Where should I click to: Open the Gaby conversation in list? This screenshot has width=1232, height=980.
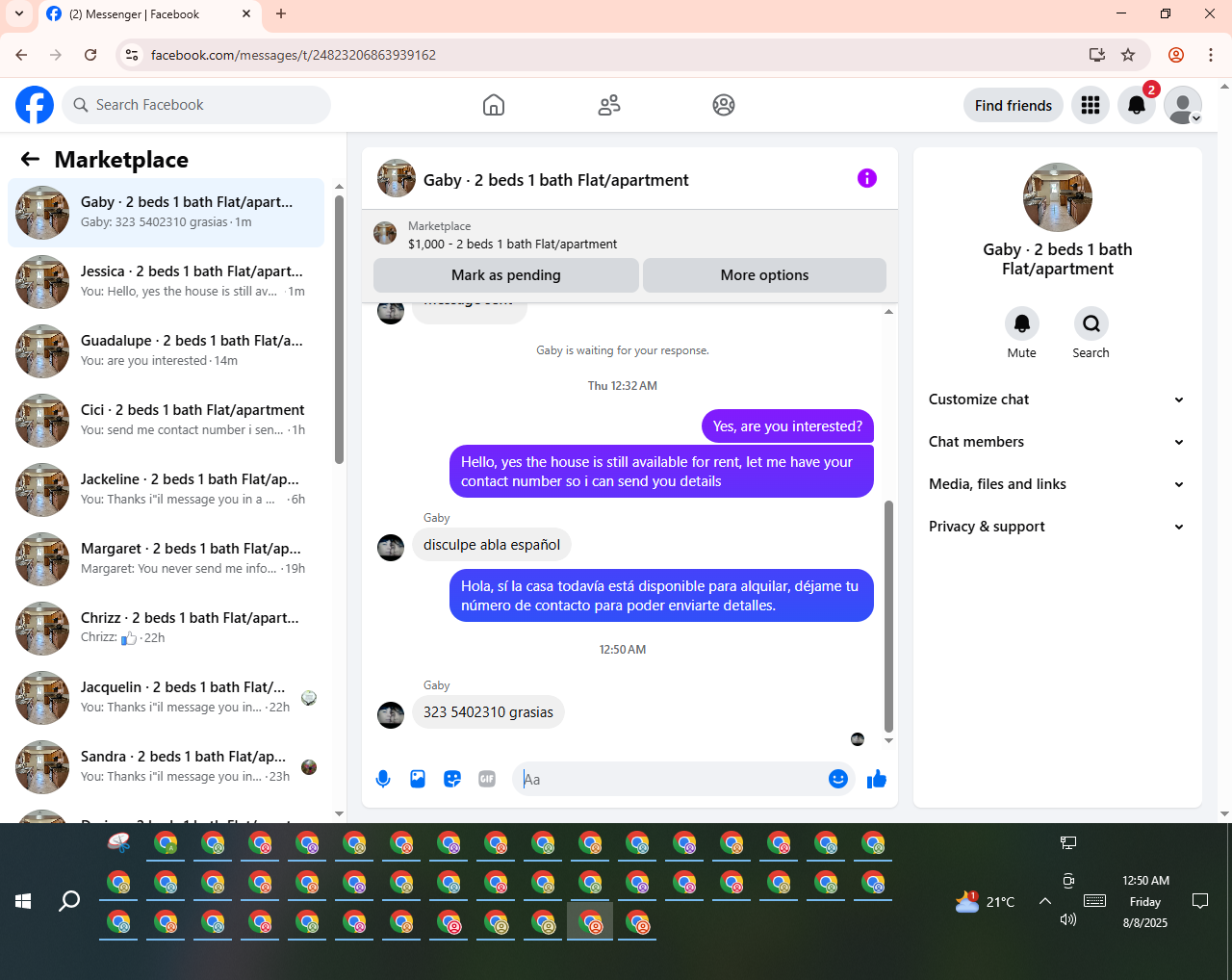[x=166, y=212]
